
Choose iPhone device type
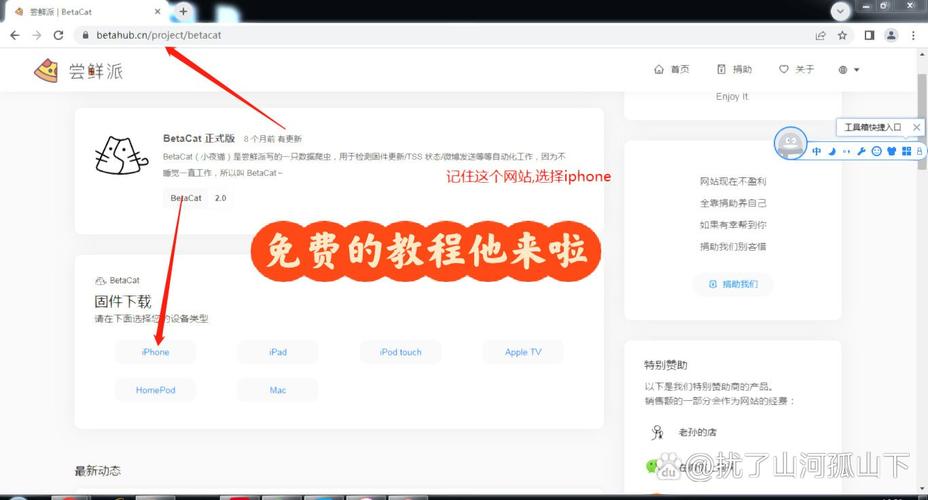[x=156, y=352]
